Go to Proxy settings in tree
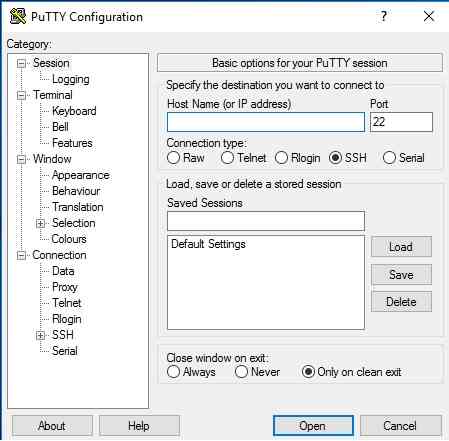 (65, 287)
